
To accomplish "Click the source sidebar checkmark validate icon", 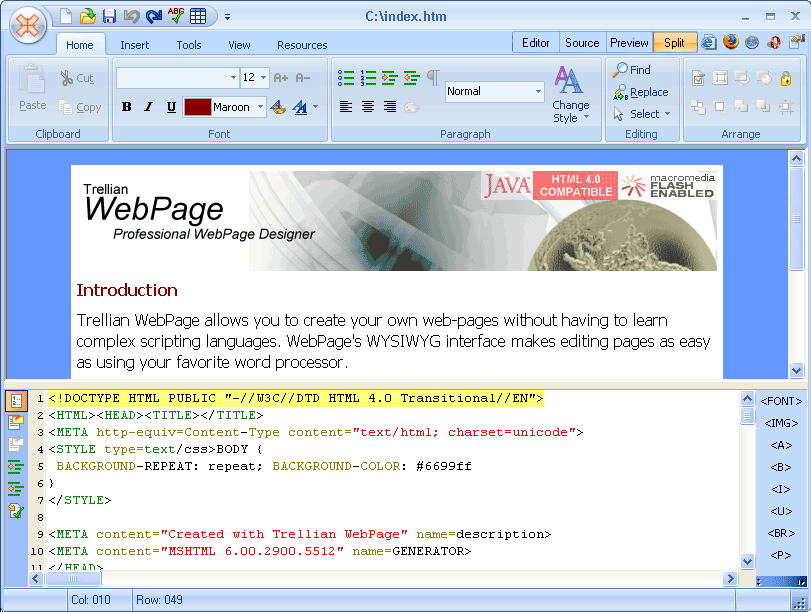I will [x=16, y=511].
